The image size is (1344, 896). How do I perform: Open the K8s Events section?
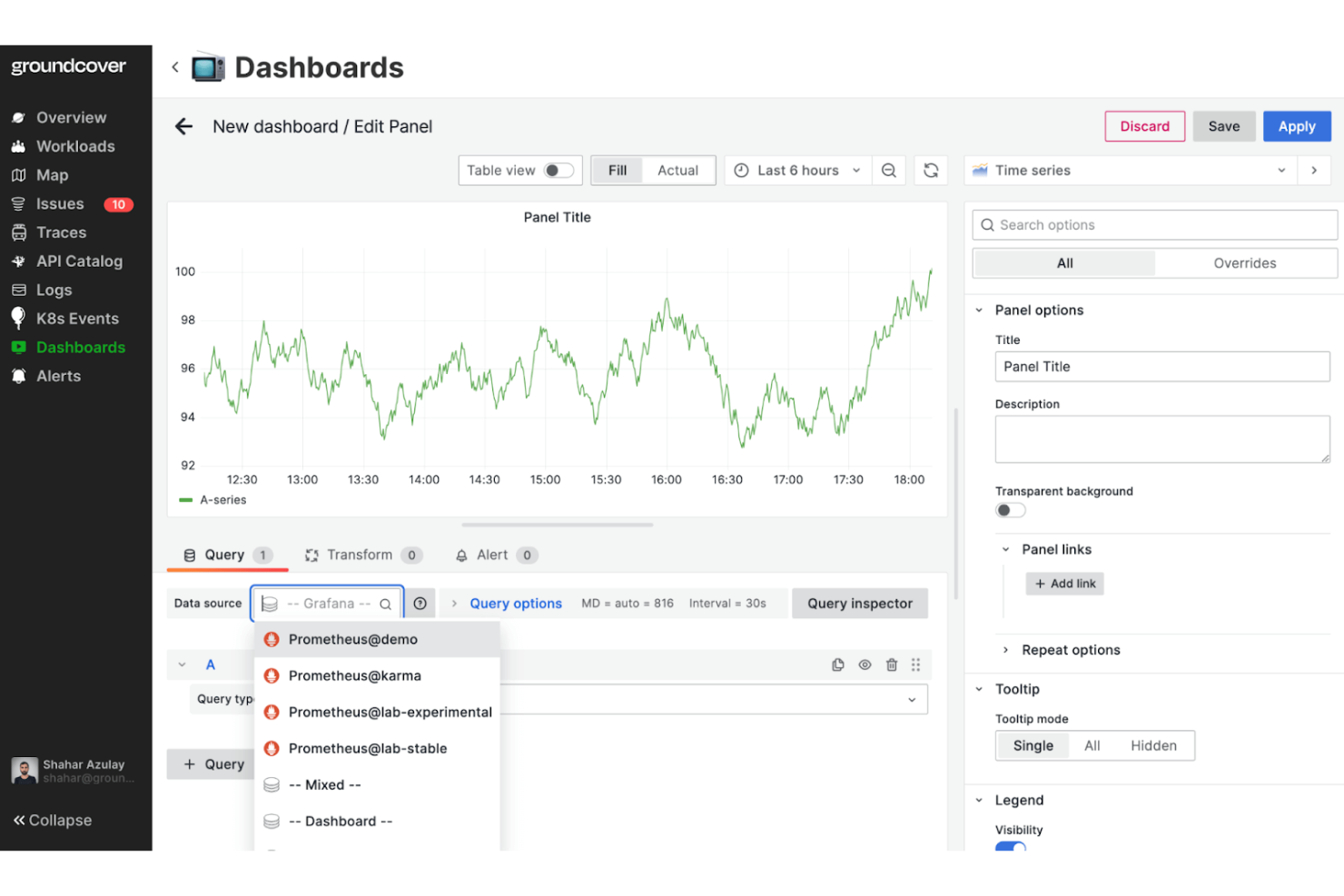click(x=77, y=319)
